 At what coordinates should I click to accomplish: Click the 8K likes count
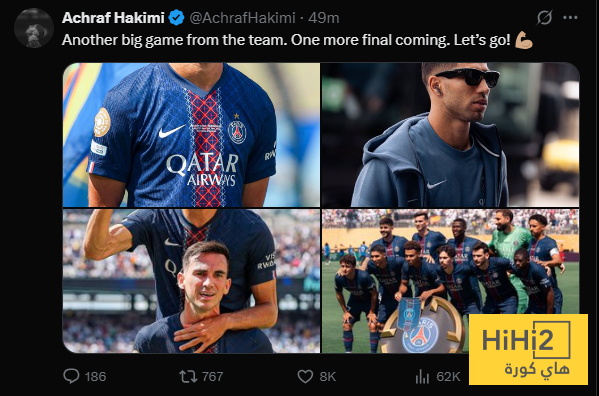coord(328,377)
